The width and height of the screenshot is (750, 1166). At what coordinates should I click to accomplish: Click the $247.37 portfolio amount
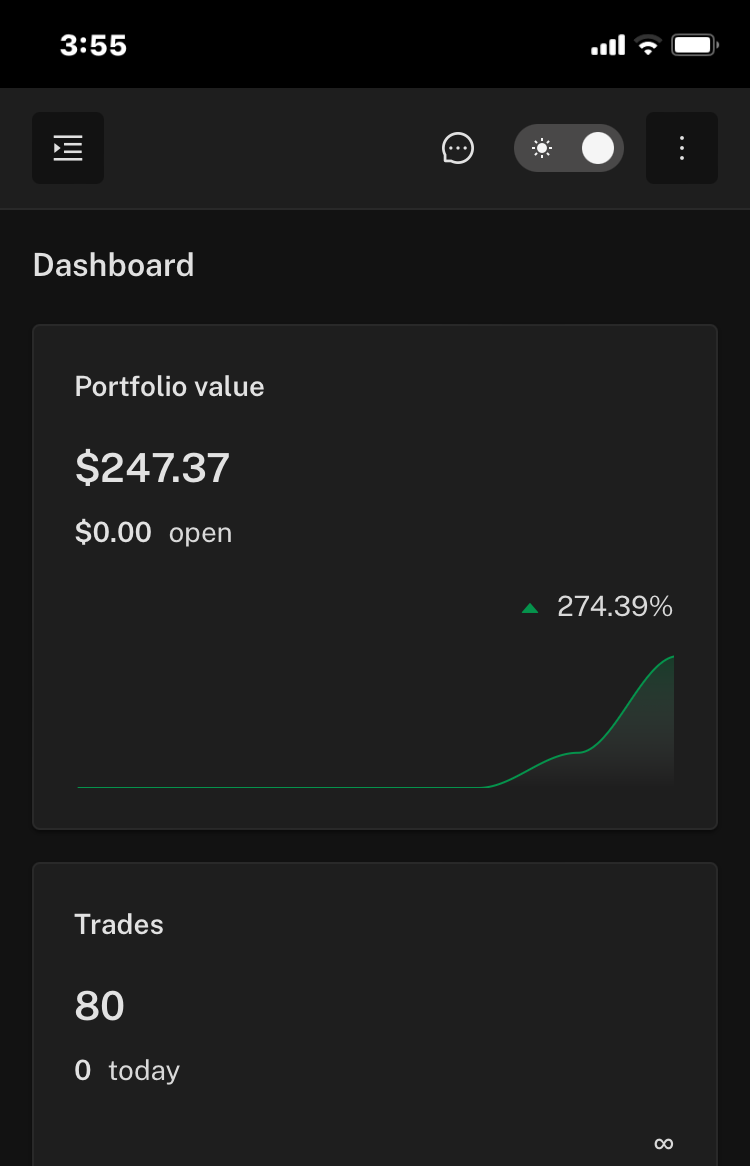(x=152, y=468)
